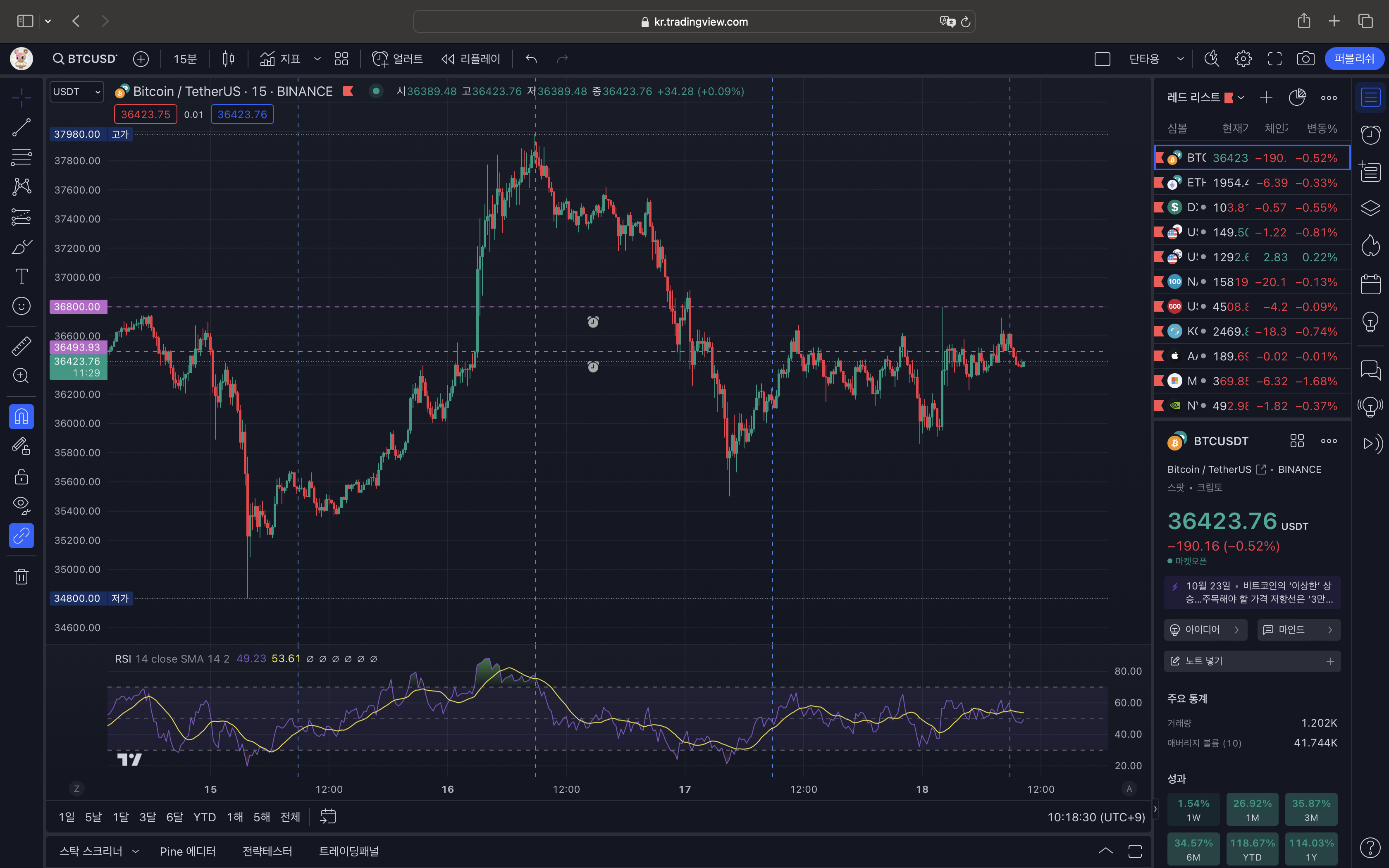Add symbol to the watchlist
Image resolution: width=1389 pixels, height=868 pixels.
click(x=1266, y=98)
